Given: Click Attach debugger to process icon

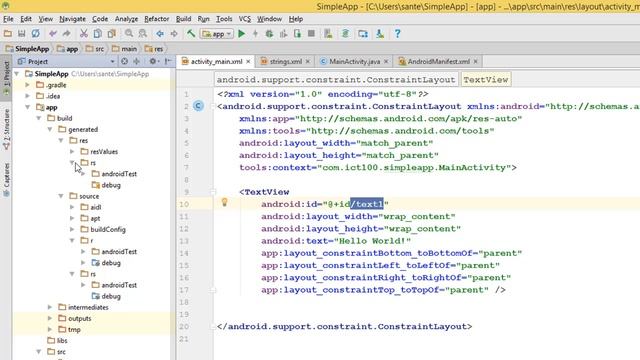Looking at the screenshot, I should pos(297,34).
